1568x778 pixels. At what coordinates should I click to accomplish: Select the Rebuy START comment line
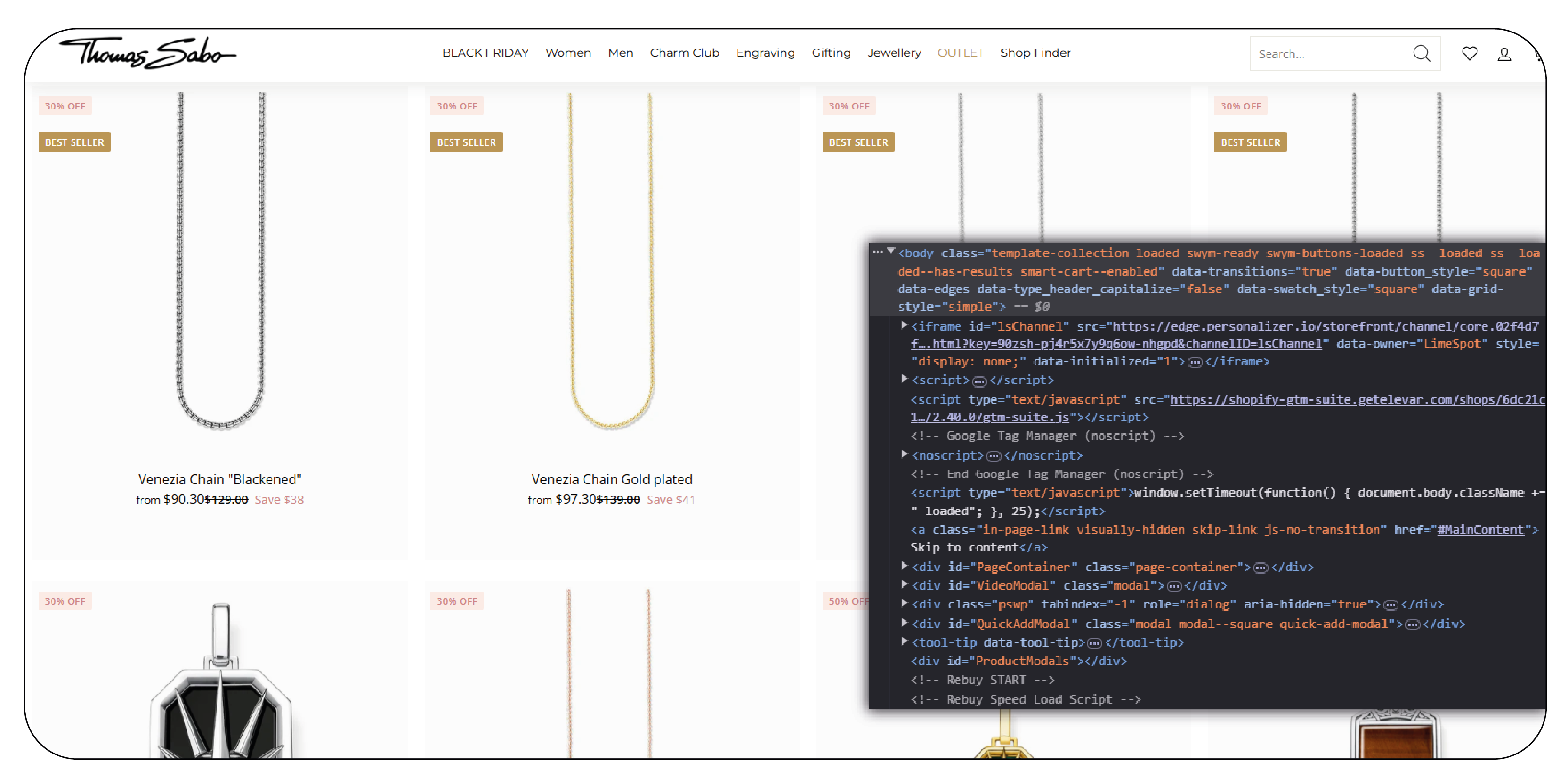[982, 680]
